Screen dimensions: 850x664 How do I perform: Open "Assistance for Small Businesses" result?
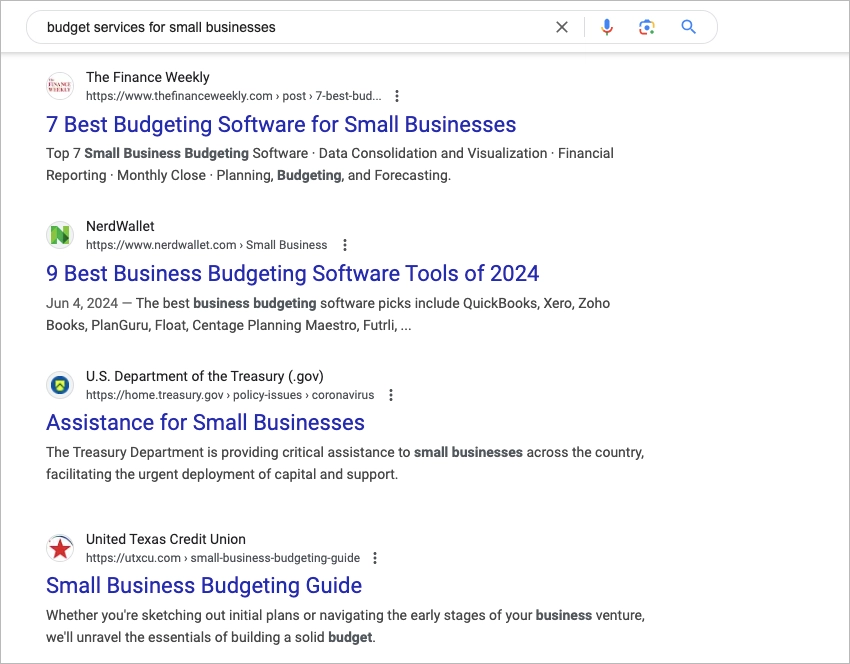pos(205,422)
